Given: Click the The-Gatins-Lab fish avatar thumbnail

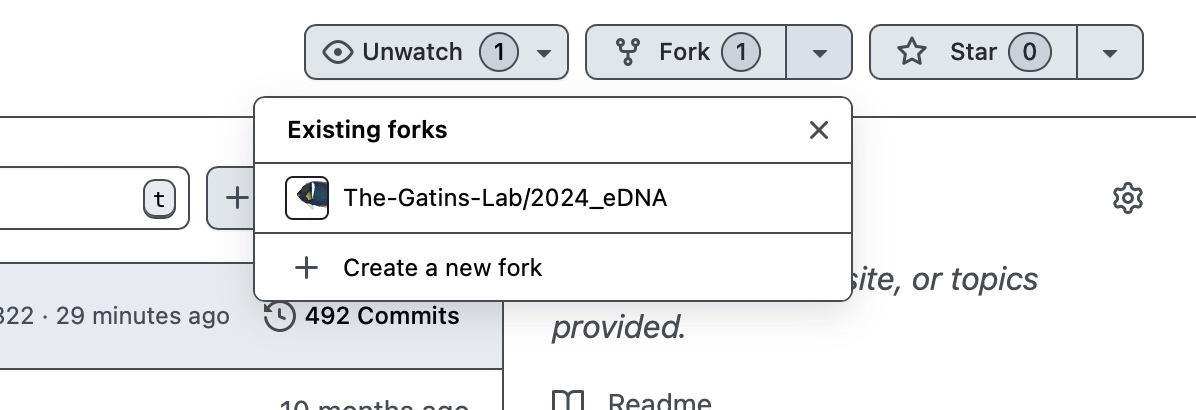Looking at the screenshot, I should tap(307, 198).
